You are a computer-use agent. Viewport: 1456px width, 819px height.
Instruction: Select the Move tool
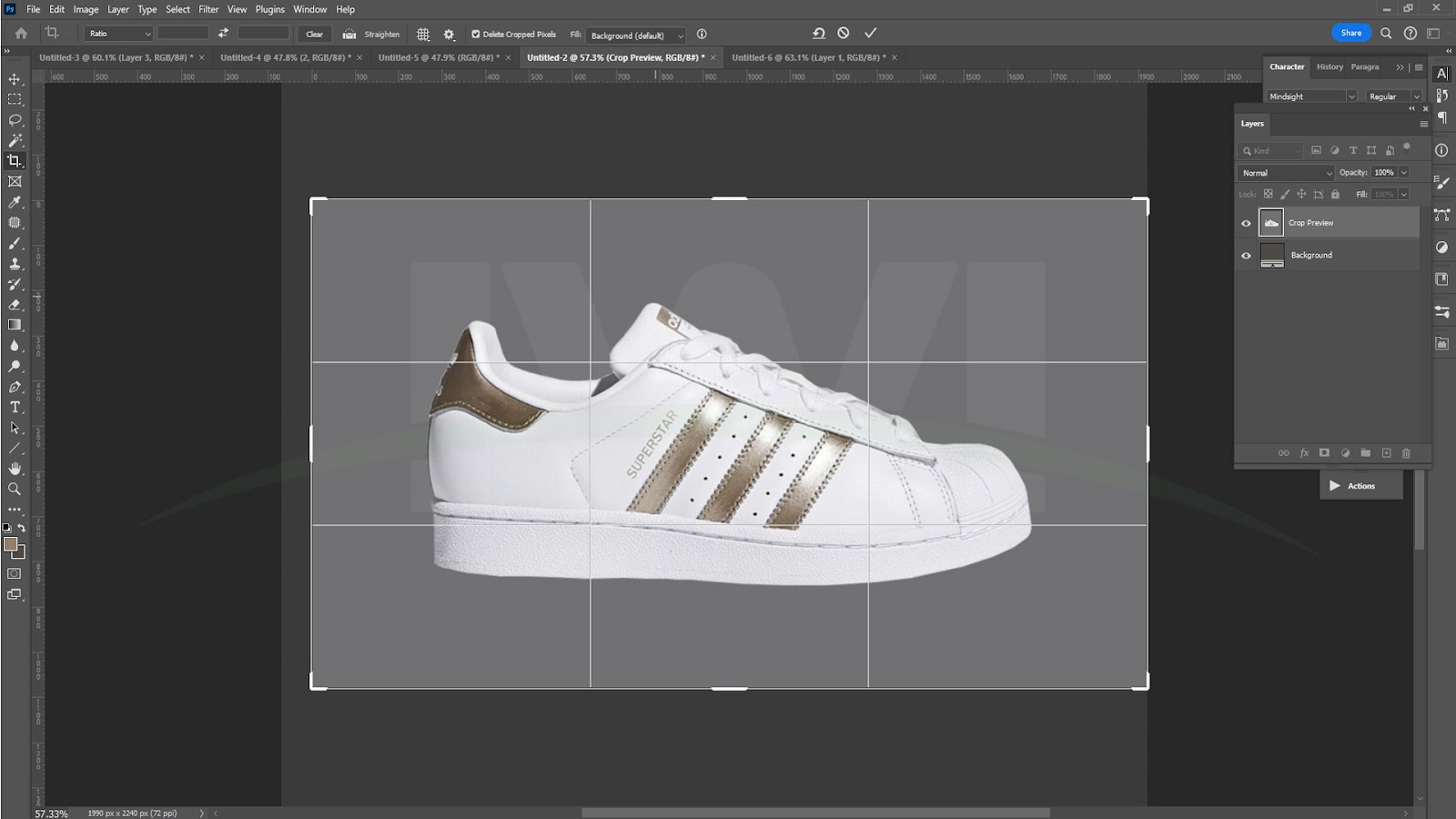tap(15, 79)
